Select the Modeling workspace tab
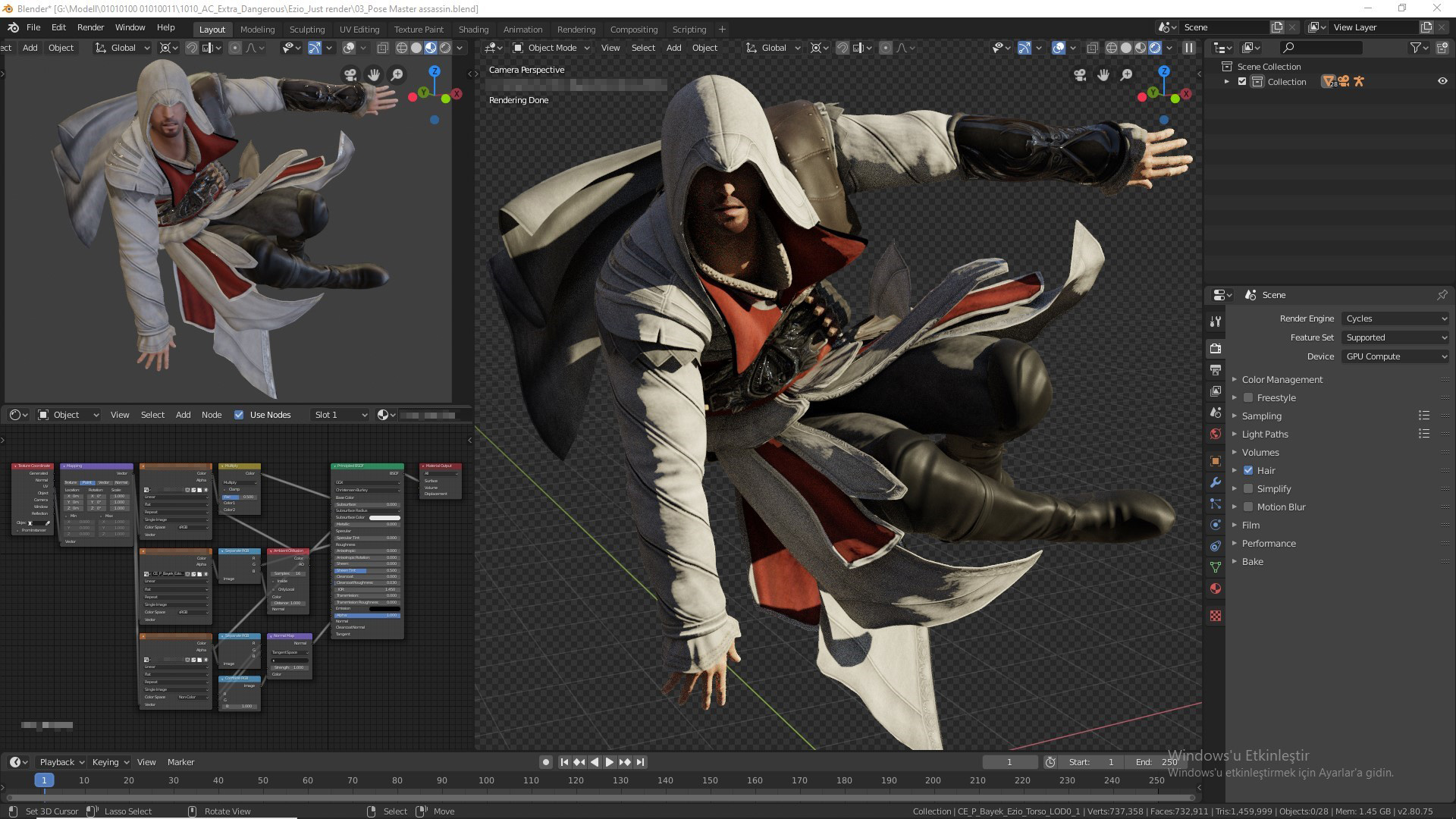This screenshot has width=1456, height=819. pos(256,28)
